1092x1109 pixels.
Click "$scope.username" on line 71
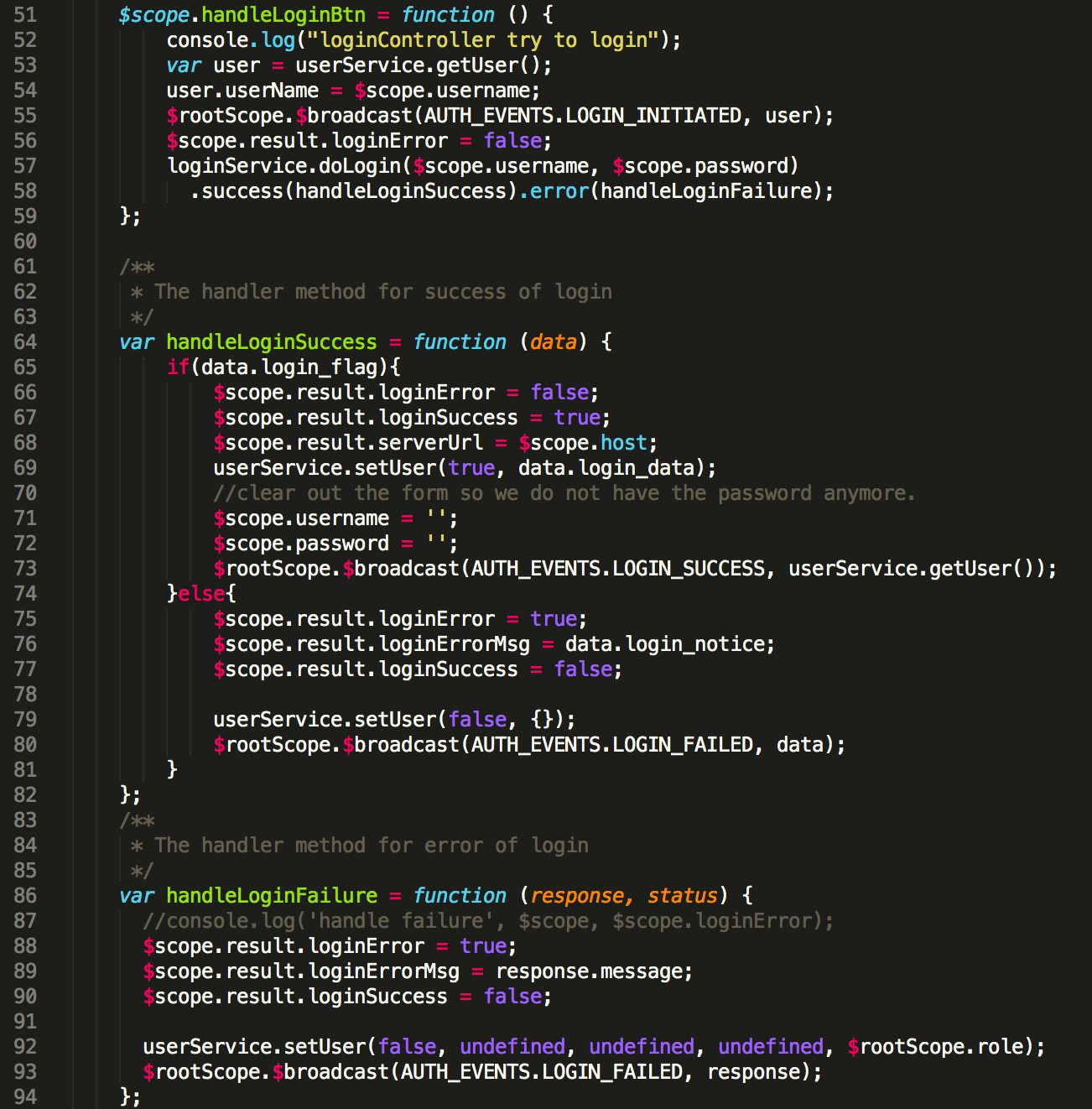[x=301, y=518]
